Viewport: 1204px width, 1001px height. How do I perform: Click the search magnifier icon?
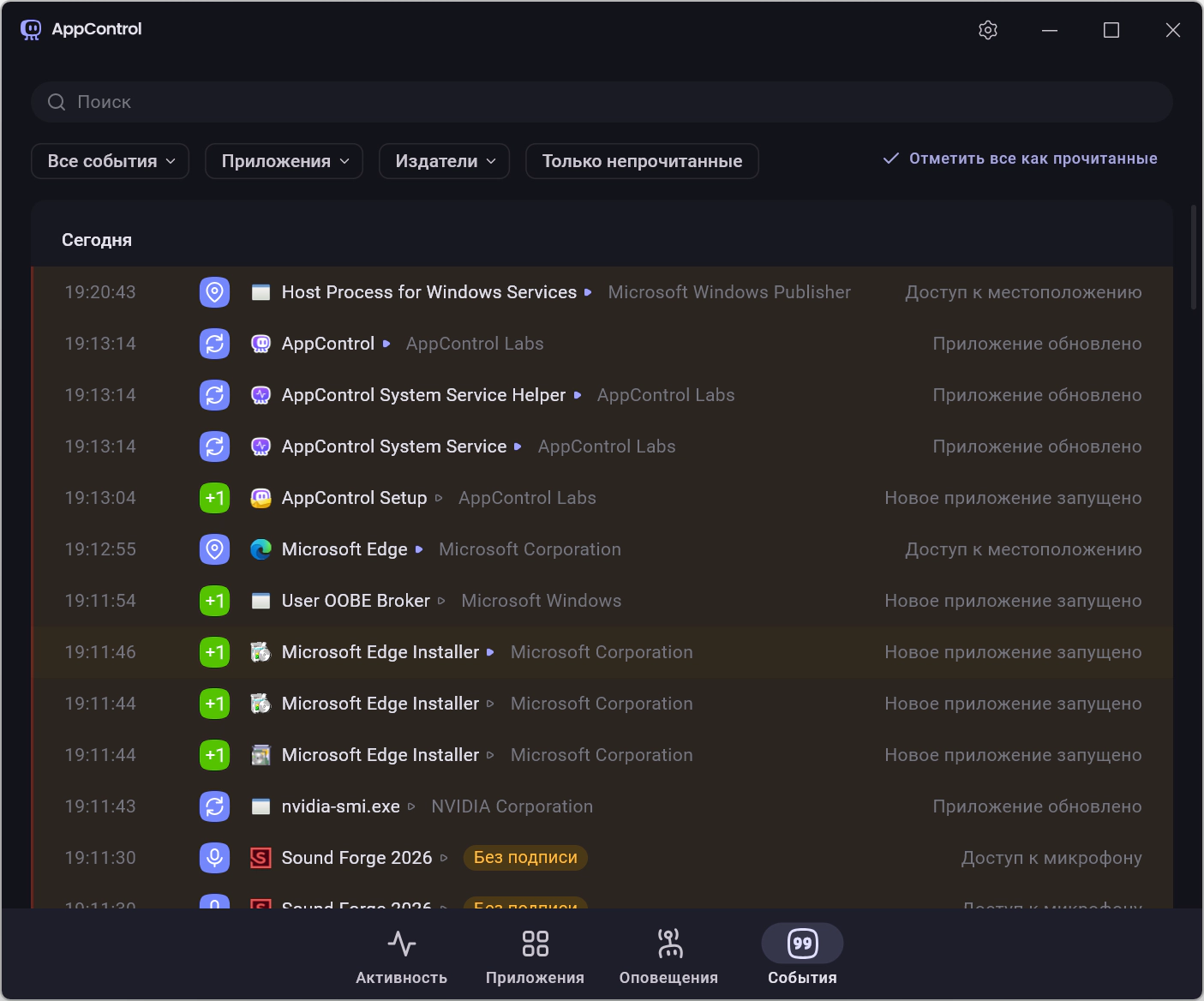57,102
